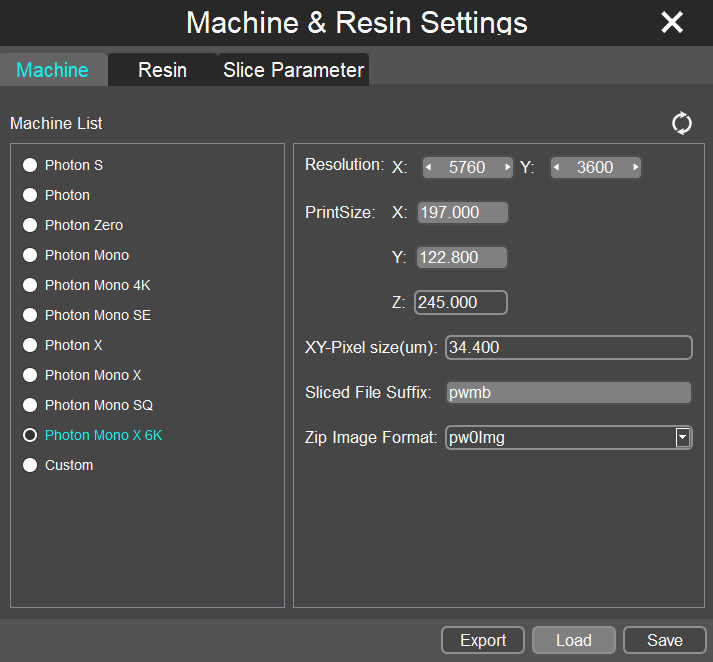The height and width of the screenshot is (662, 713).
Task: Click the Machine List heading text
Action: click(x=56, y=123)
